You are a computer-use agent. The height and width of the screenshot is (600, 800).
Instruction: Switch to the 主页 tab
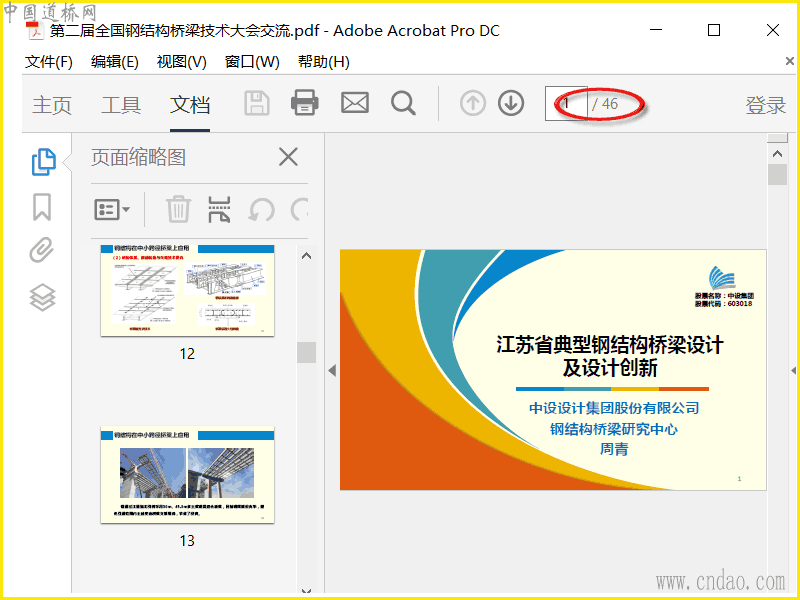[52, 105]
